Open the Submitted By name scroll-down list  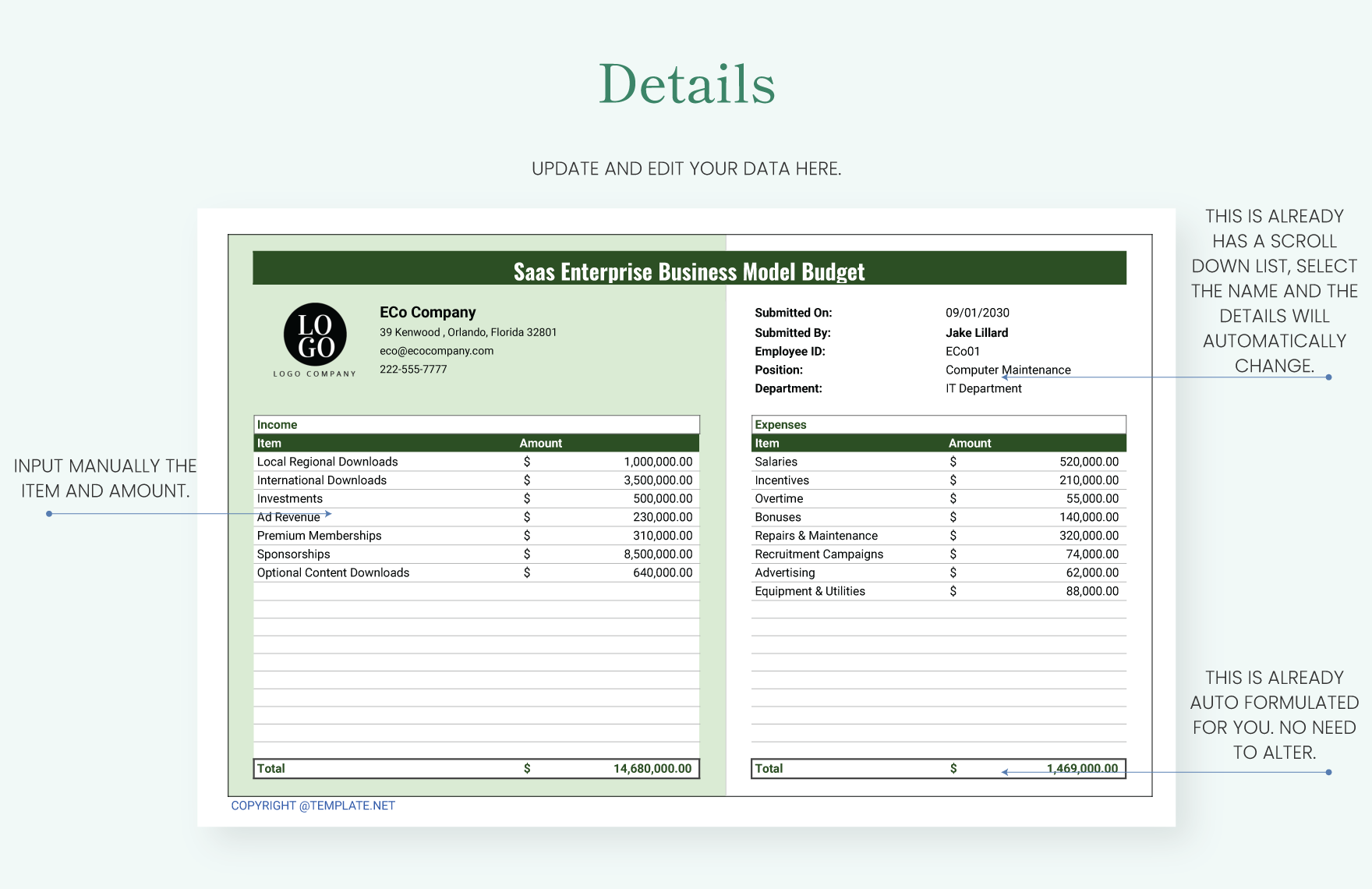pyautogui.click(x=975, y=332)
